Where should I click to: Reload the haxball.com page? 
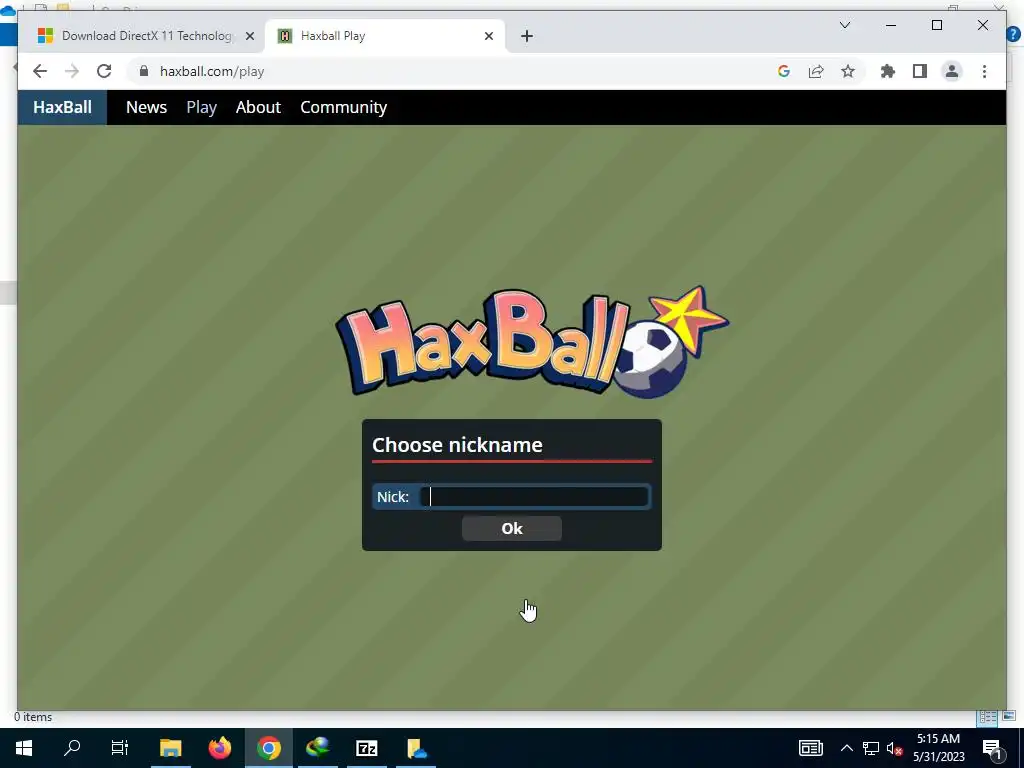coord(104,71)
